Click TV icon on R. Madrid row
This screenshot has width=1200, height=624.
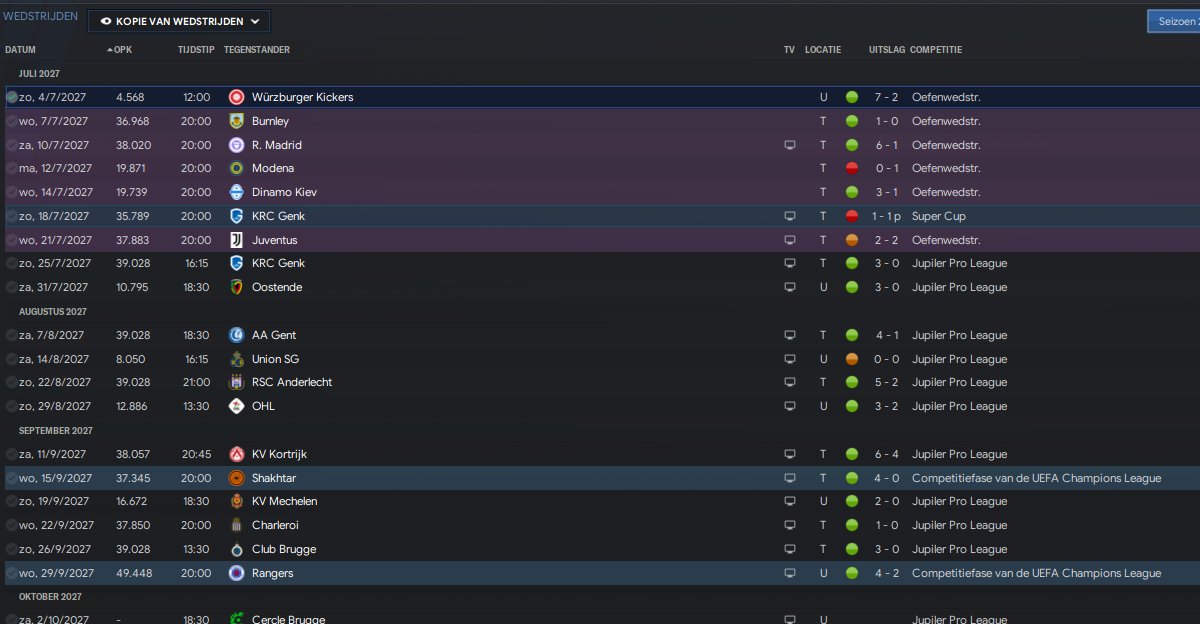(x=790, y=145)
